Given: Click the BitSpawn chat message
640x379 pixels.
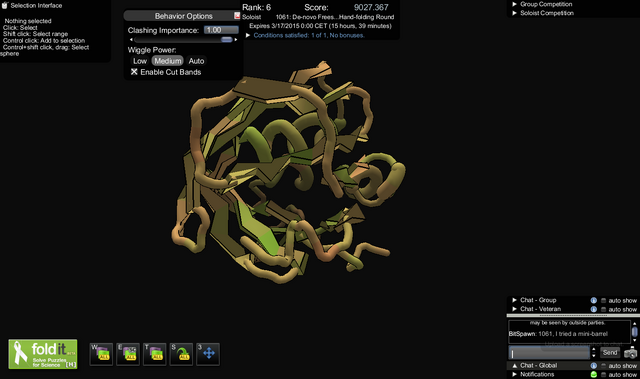Looking at the screenshot, I should point(558,334).
